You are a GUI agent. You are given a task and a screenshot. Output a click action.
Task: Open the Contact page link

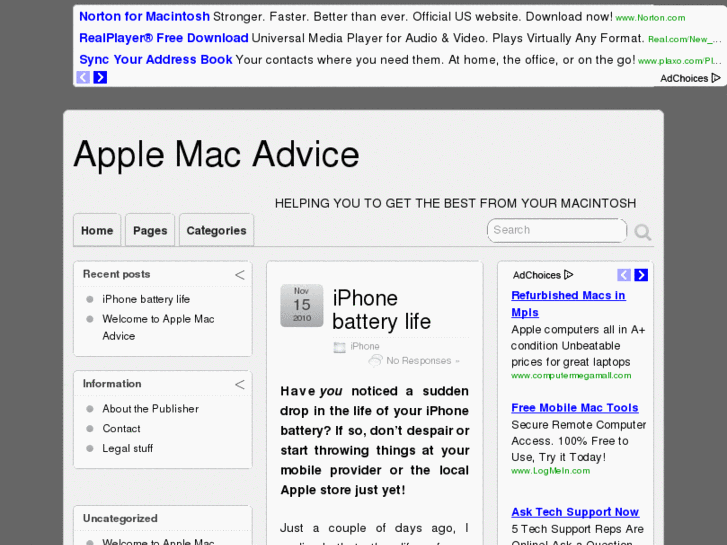[x=121, y=429]
